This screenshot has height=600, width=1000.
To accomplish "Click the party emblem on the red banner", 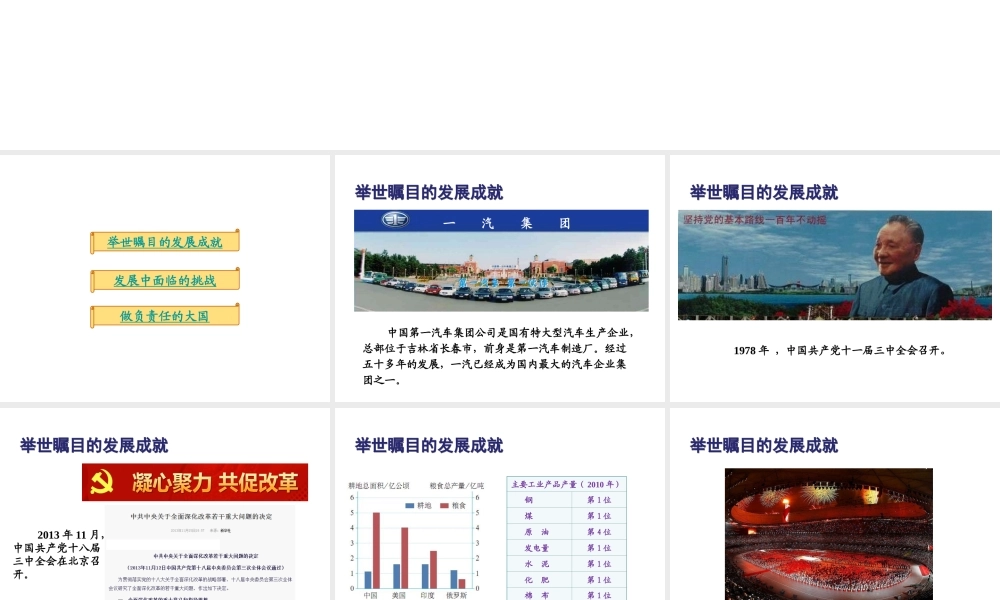I will tap(101, 483).
